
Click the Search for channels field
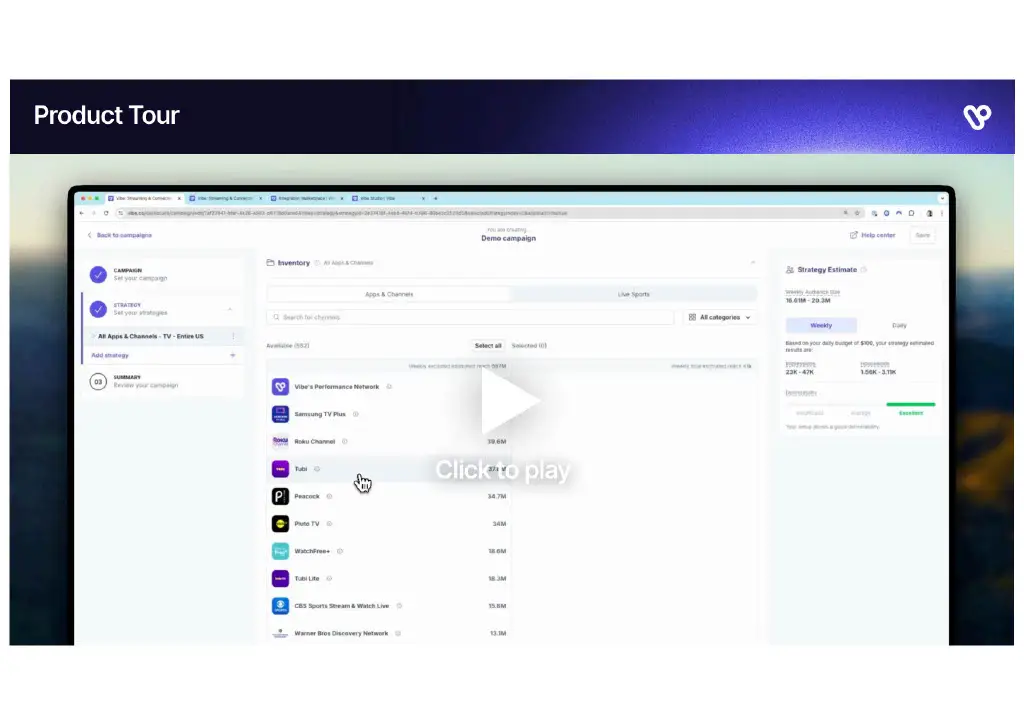tap(470, 317)
